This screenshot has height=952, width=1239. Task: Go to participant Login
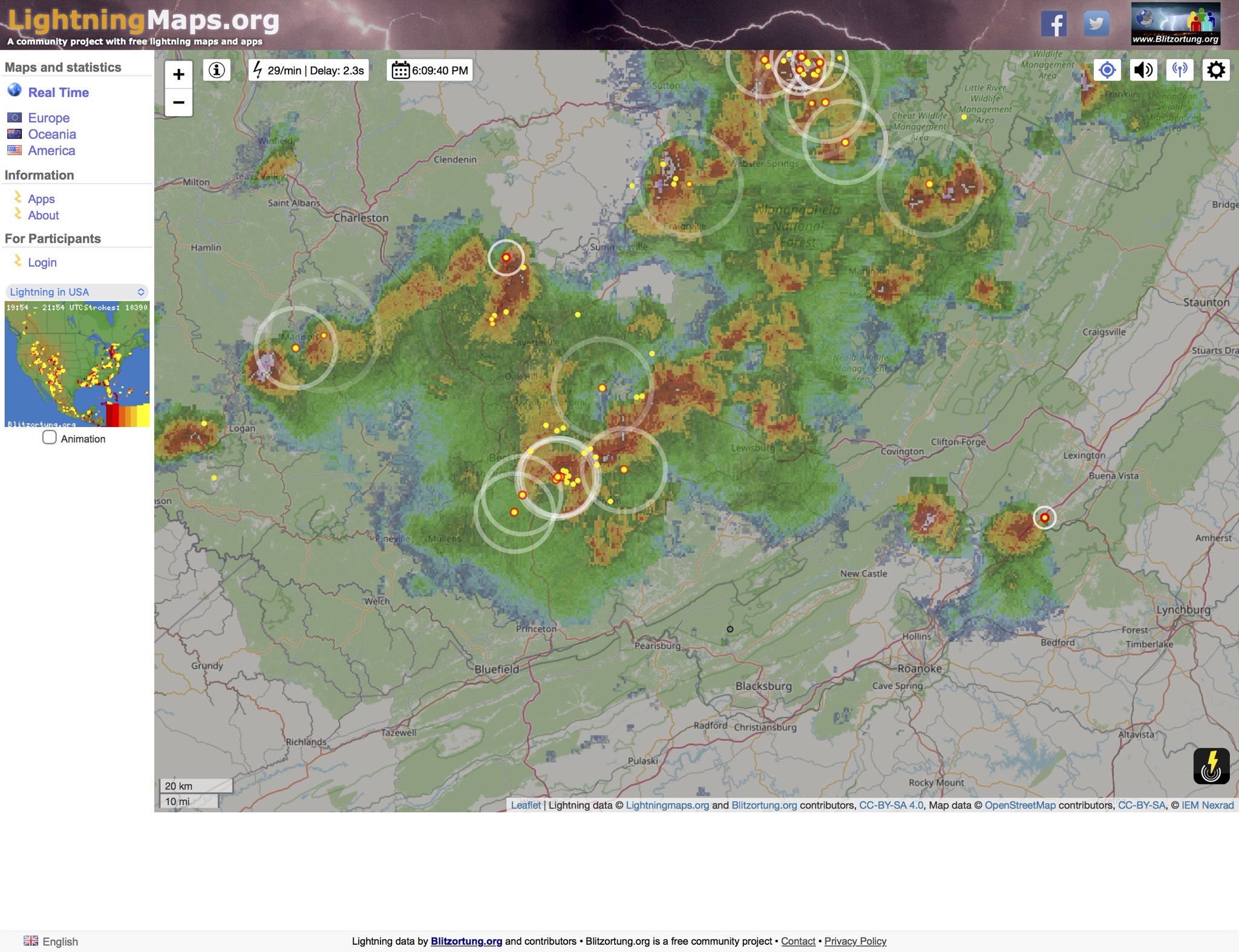(x=42, y=262)
